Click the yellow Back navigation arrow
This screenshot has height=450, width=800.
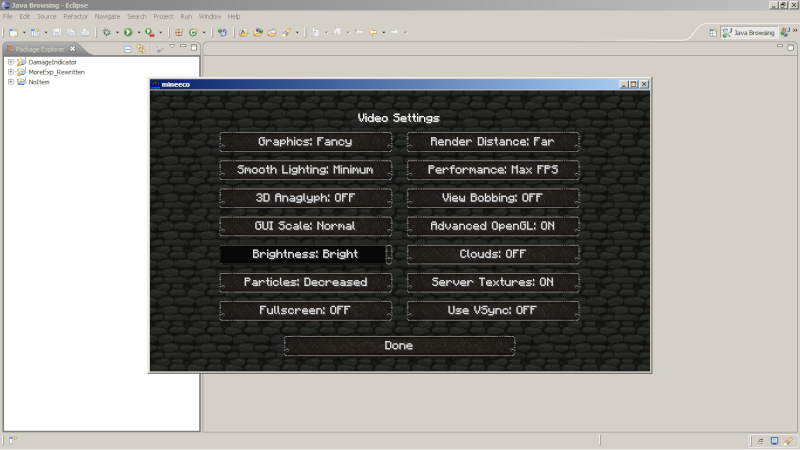click(373, 32)
